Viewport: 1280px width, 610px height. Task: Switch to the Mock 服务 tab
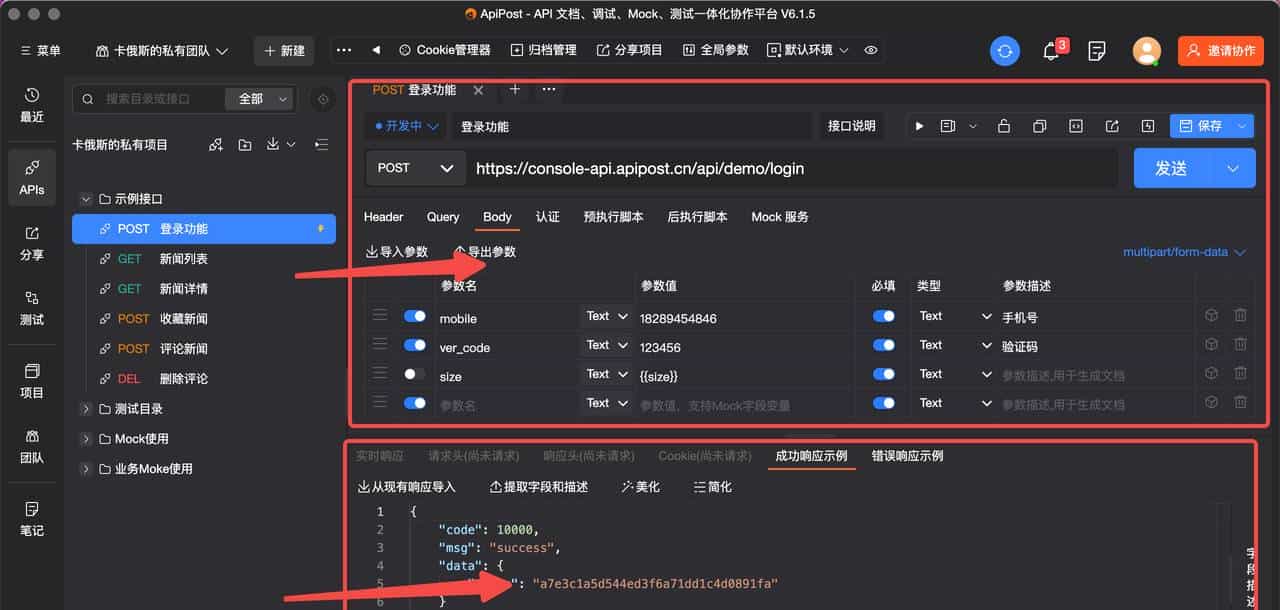click(x=780, y=217)
